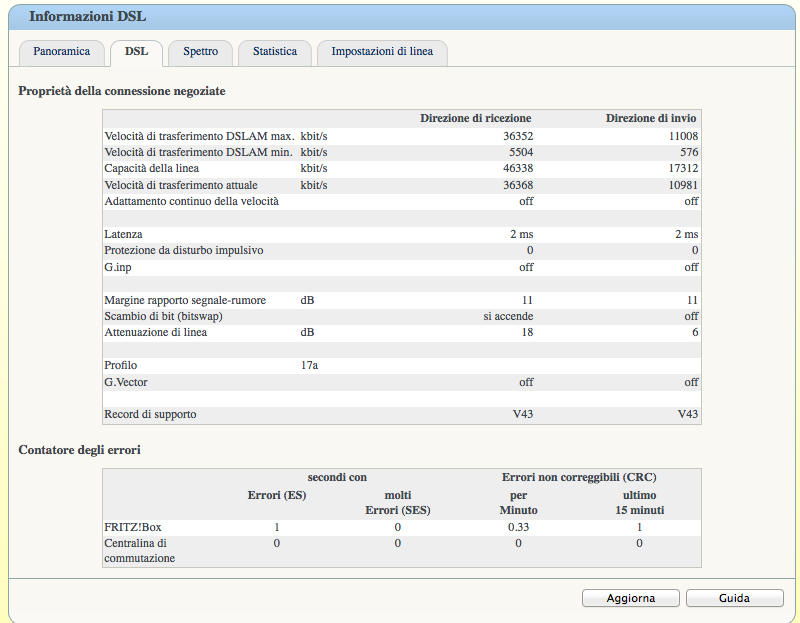Select the 'si accende' bitswap value
This screenshot has width=800, height=623.
(508, 316)
